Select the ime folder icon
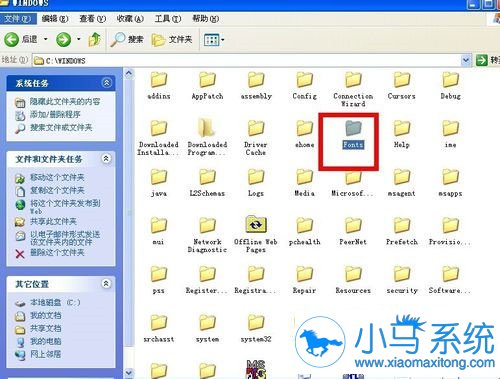The width and height of the screenshot is (500, 379). (451, 128)
